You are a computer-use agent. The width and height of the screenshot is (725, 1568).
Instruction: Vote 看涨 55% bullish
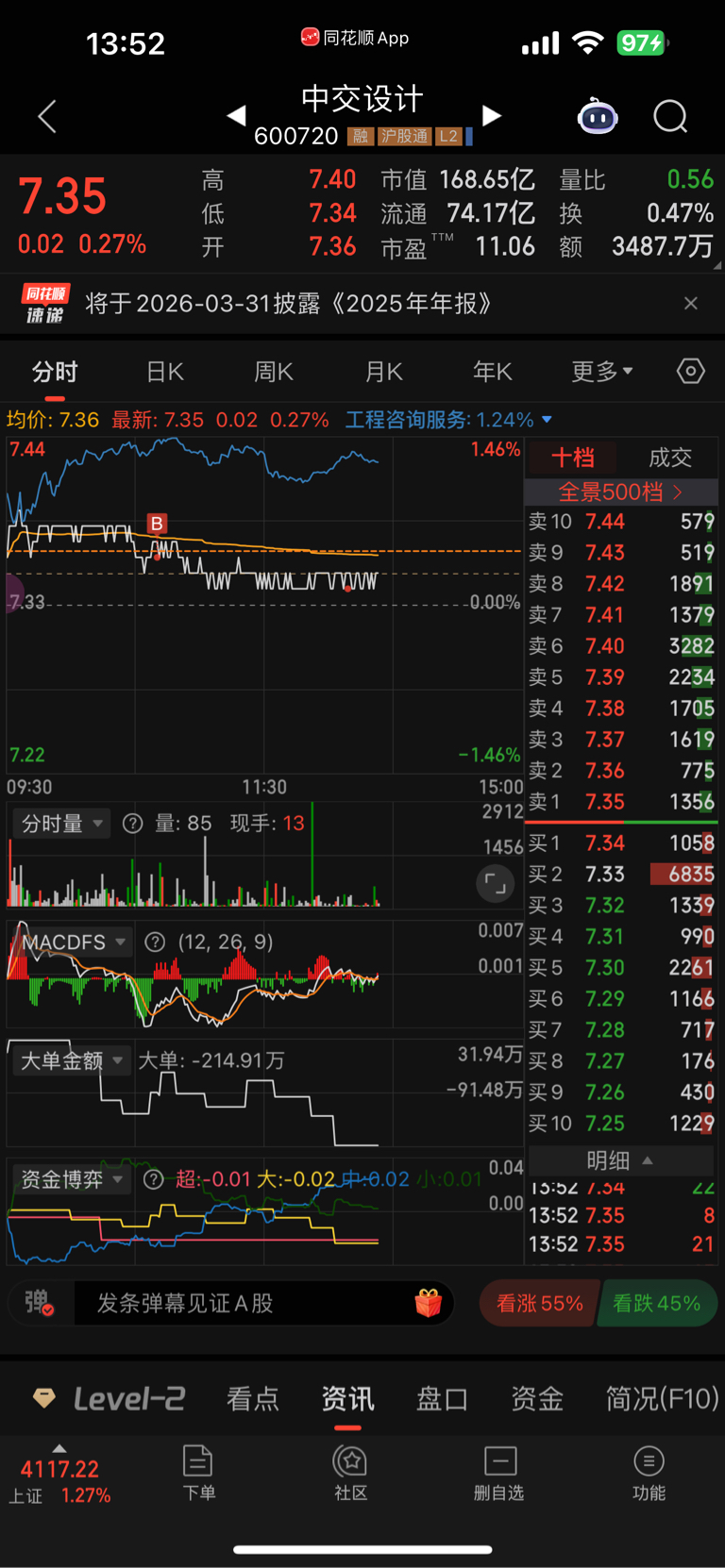pyautogui.click(x=539, y=1303)
